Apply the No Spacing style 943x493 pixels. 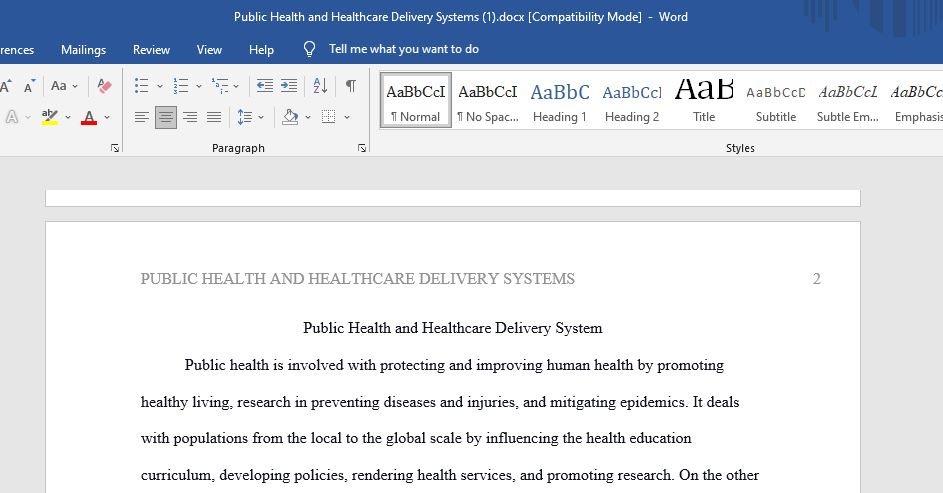click(x=488, y=100)
